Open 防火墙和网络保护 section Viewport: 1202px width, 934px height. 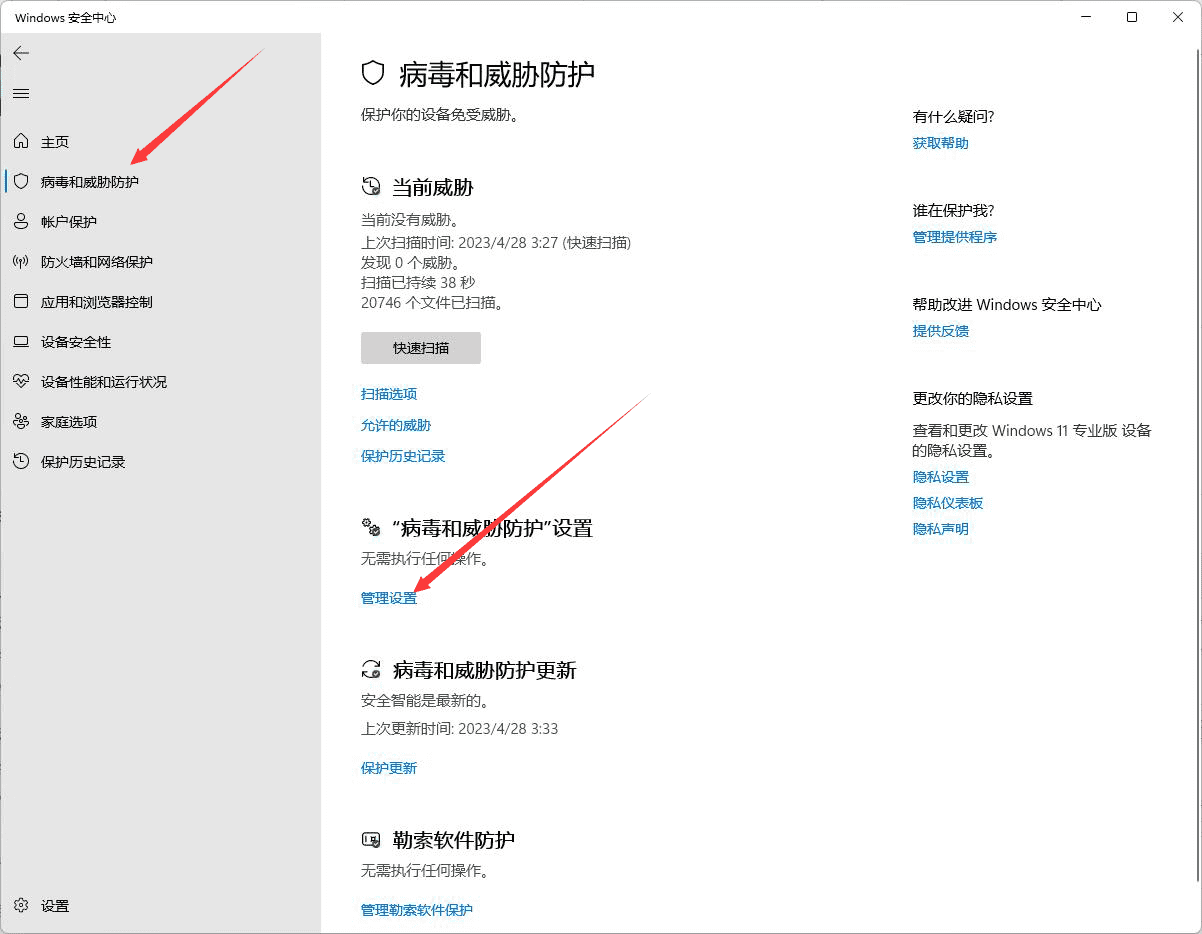pos(95,261)
